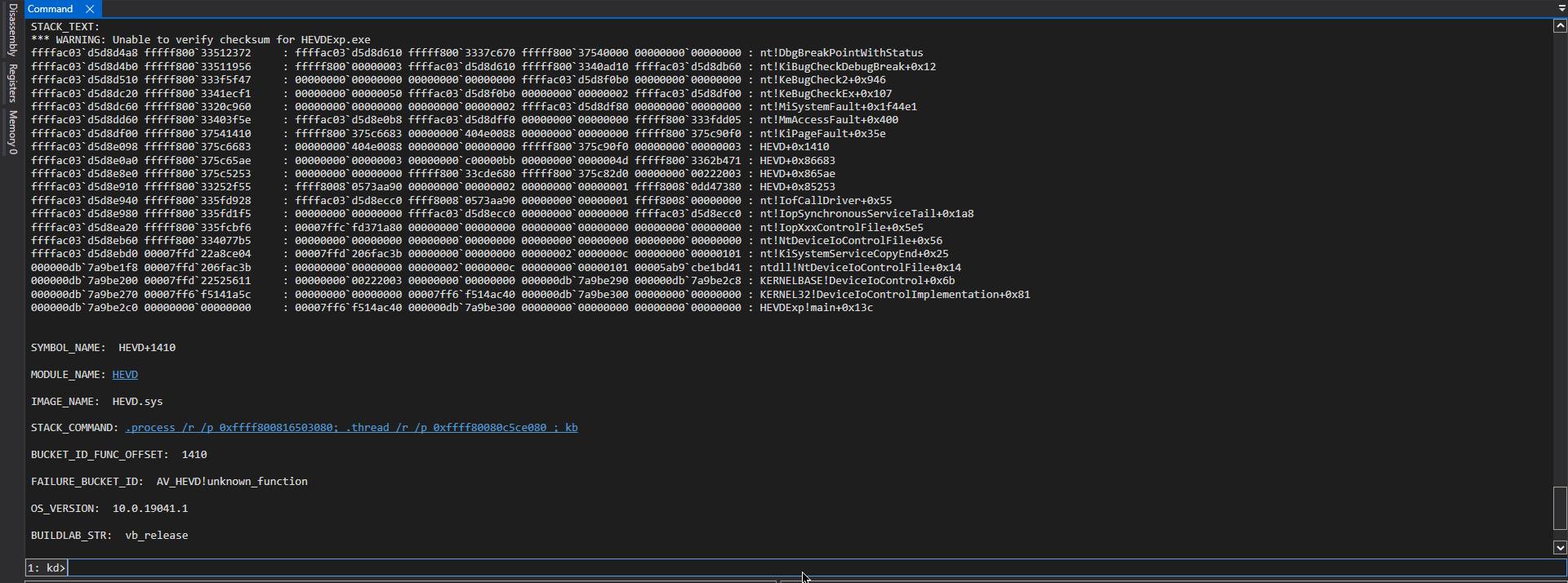Open the HEVD module name link
The width and height of the screenshot is (1568, 583).
point(125,375)
